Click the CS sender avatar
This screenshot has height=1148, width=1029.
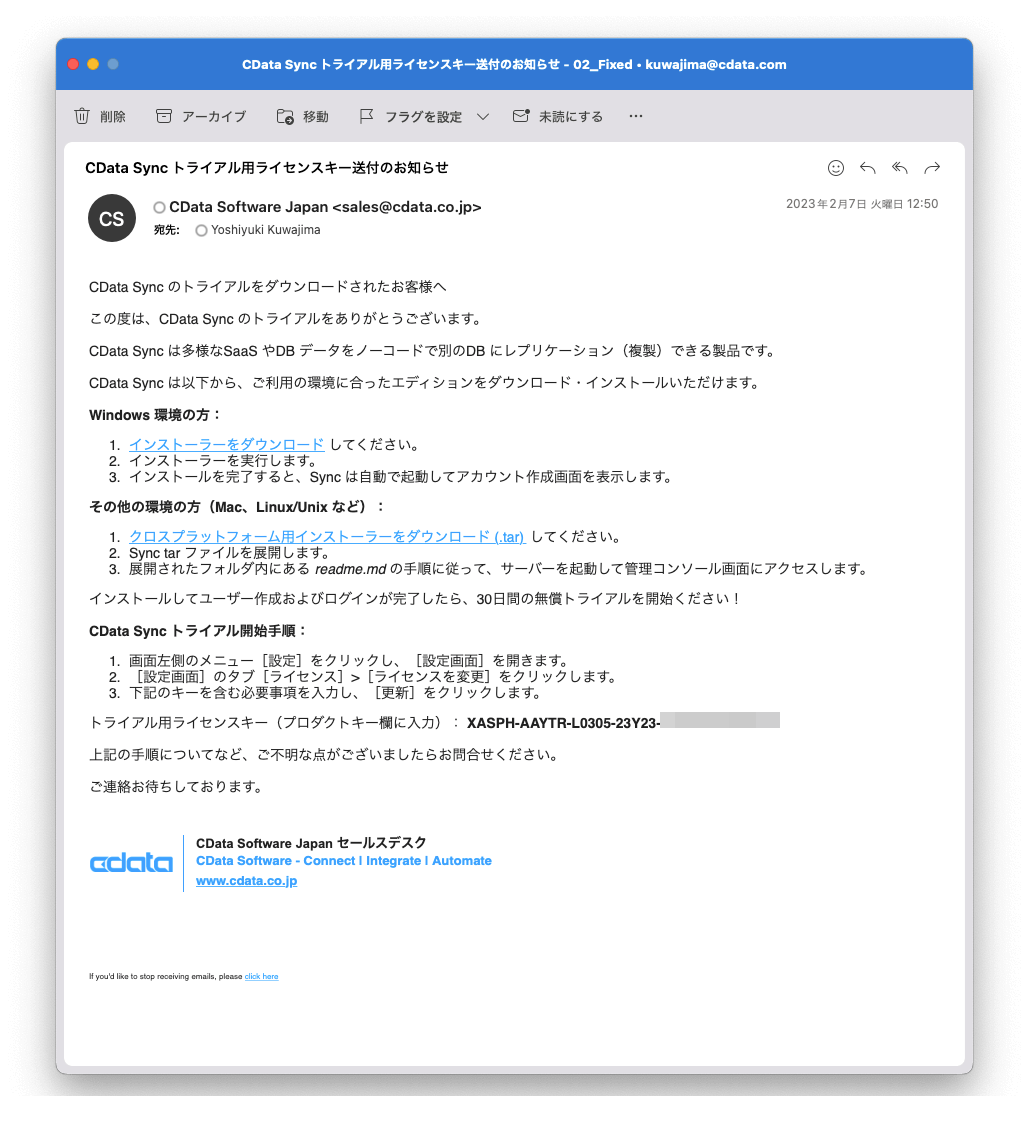click(x=112, y=218)
